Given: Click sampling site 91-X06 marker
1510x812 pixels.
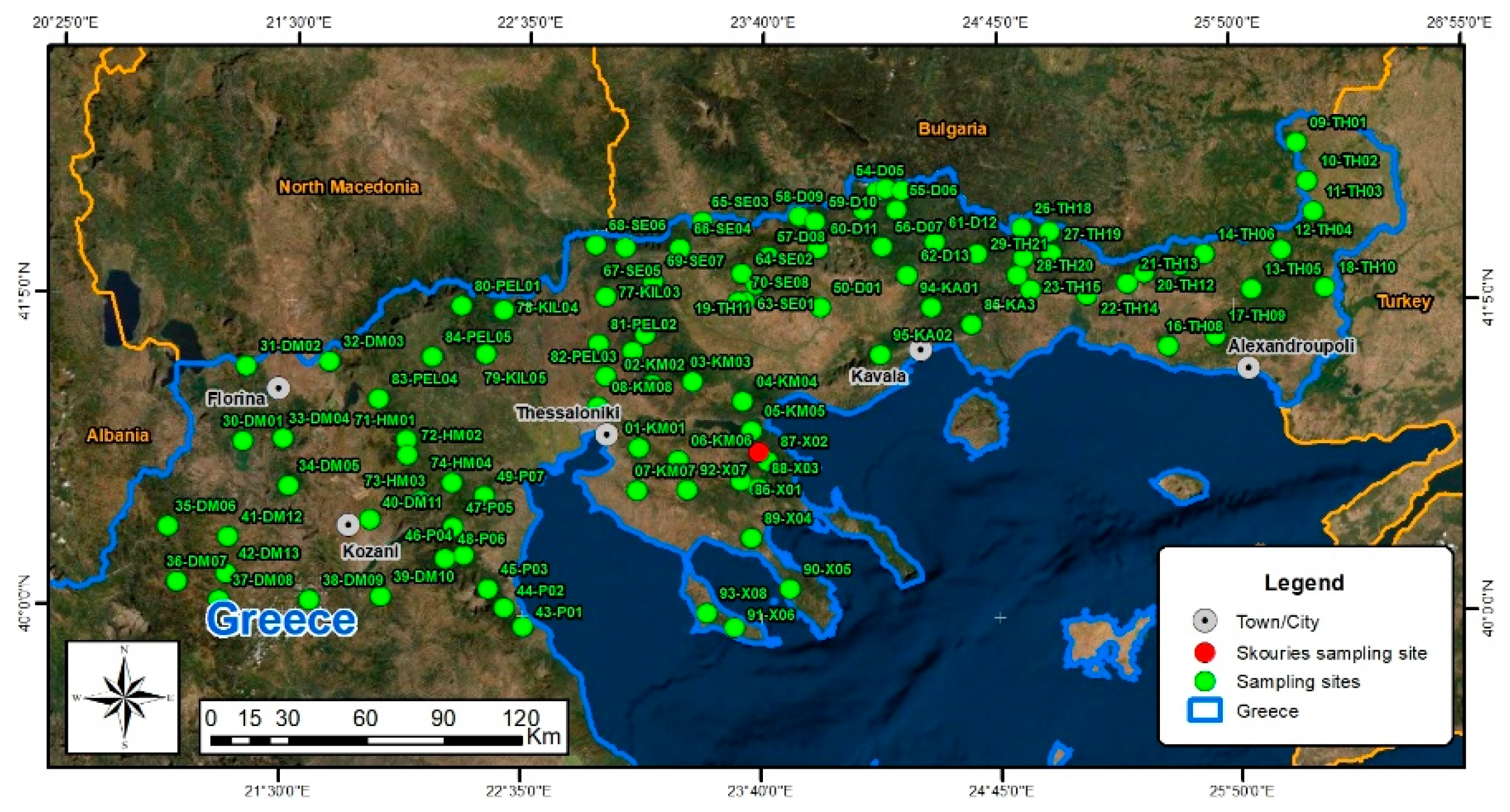Looking at the screenshot, I should pyautogui.click(x=734, y=627).
